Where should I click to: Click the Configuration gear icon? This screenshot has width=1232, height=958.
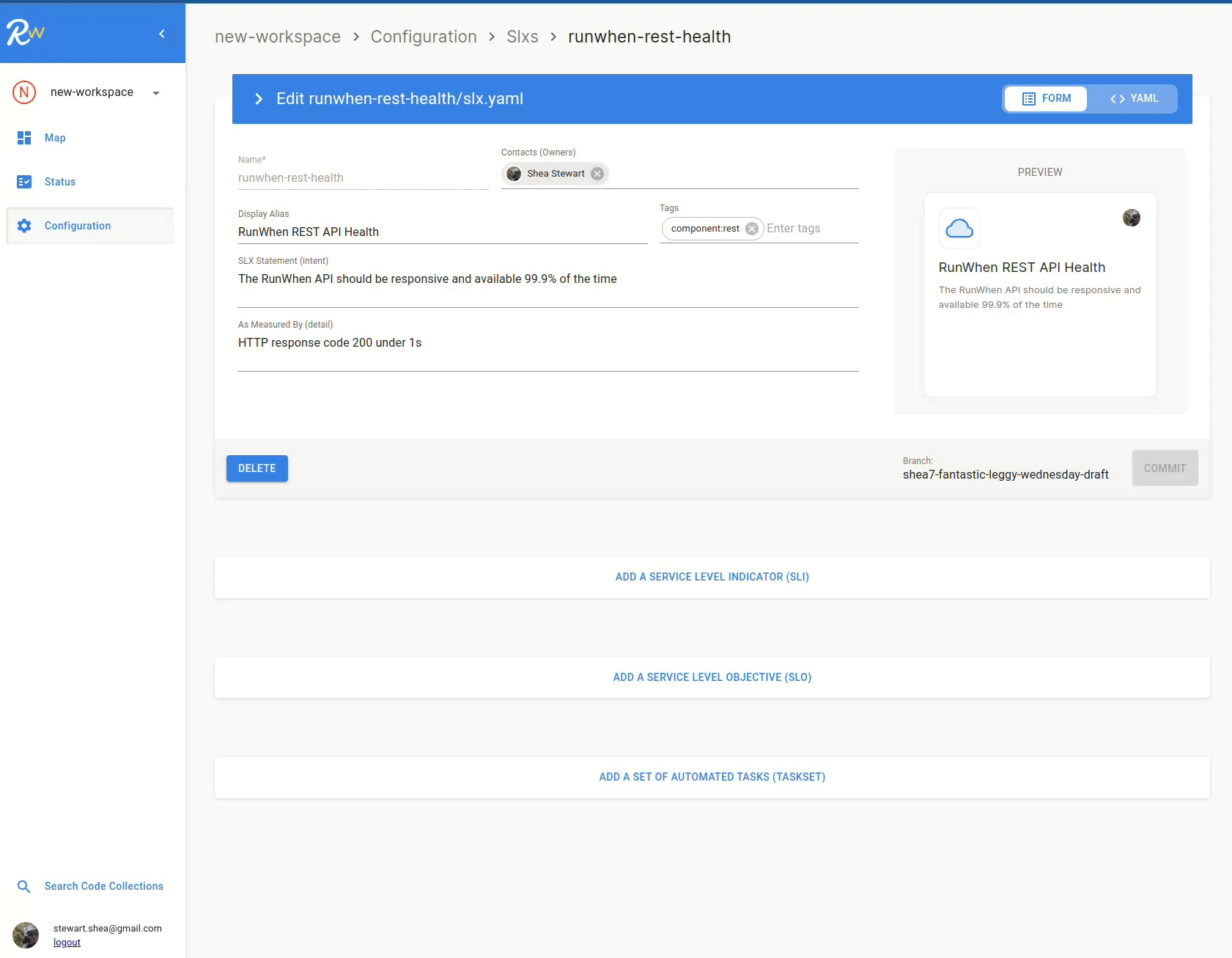[24, 226]
